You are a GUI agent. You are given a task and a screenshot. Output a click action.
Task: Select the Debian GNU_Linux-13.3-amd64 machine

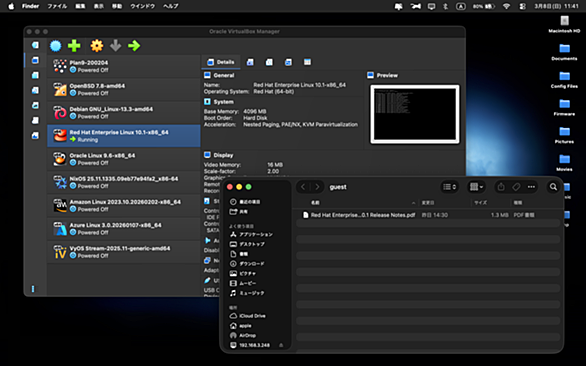(x=124, y=113)
